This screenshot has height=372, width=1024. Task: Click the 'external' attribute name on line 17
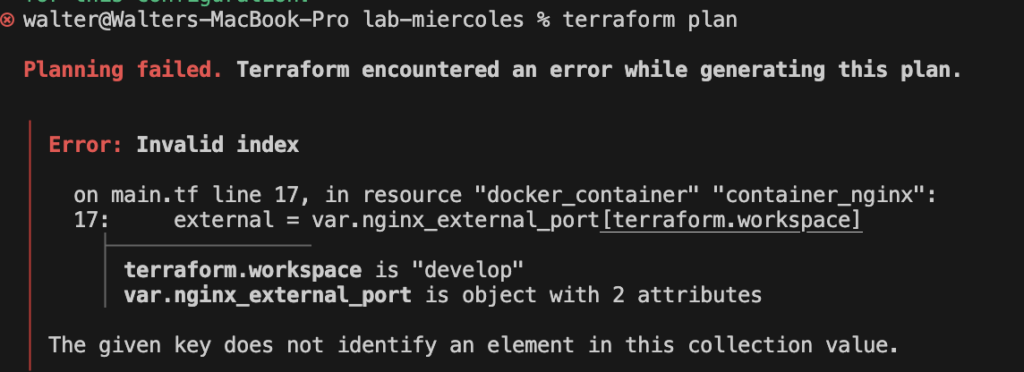tap(224, 221)
